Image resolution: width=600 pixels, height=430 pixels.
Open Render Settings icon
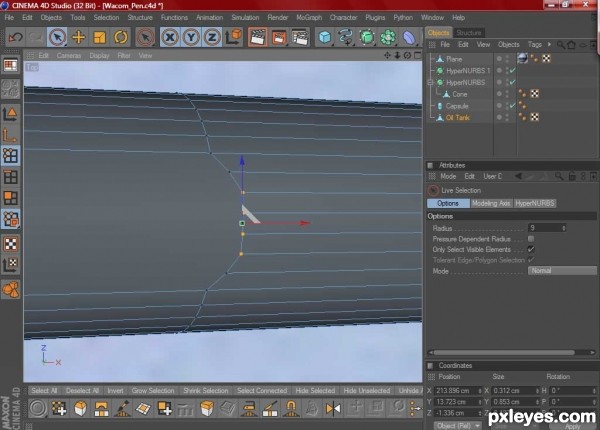[300, 37]
